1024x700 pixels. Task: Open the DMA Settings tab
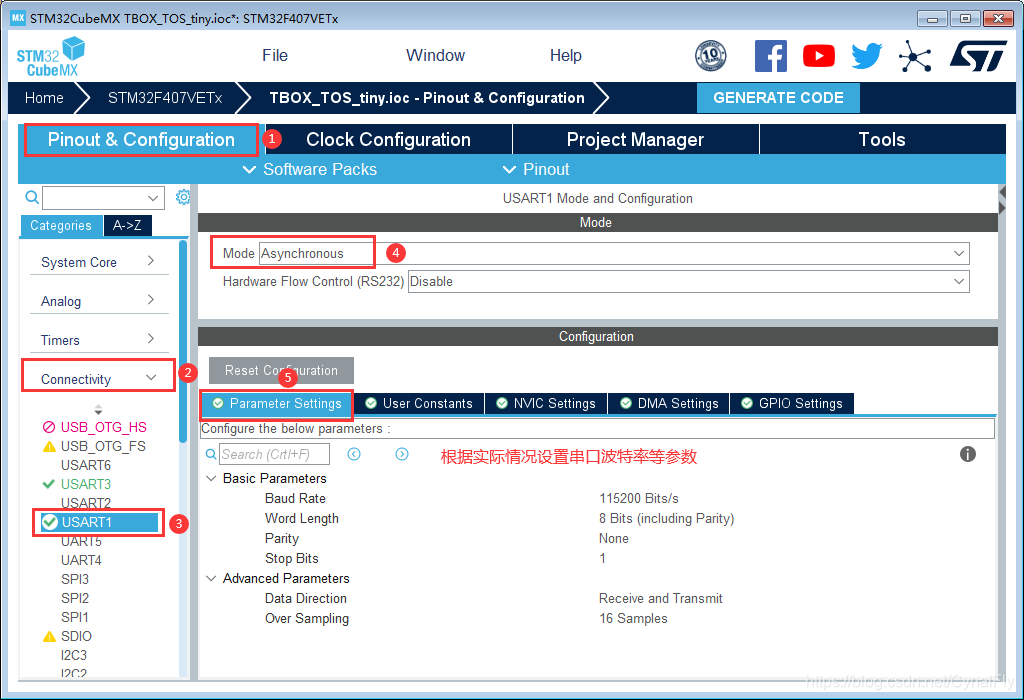coord(669,404)
